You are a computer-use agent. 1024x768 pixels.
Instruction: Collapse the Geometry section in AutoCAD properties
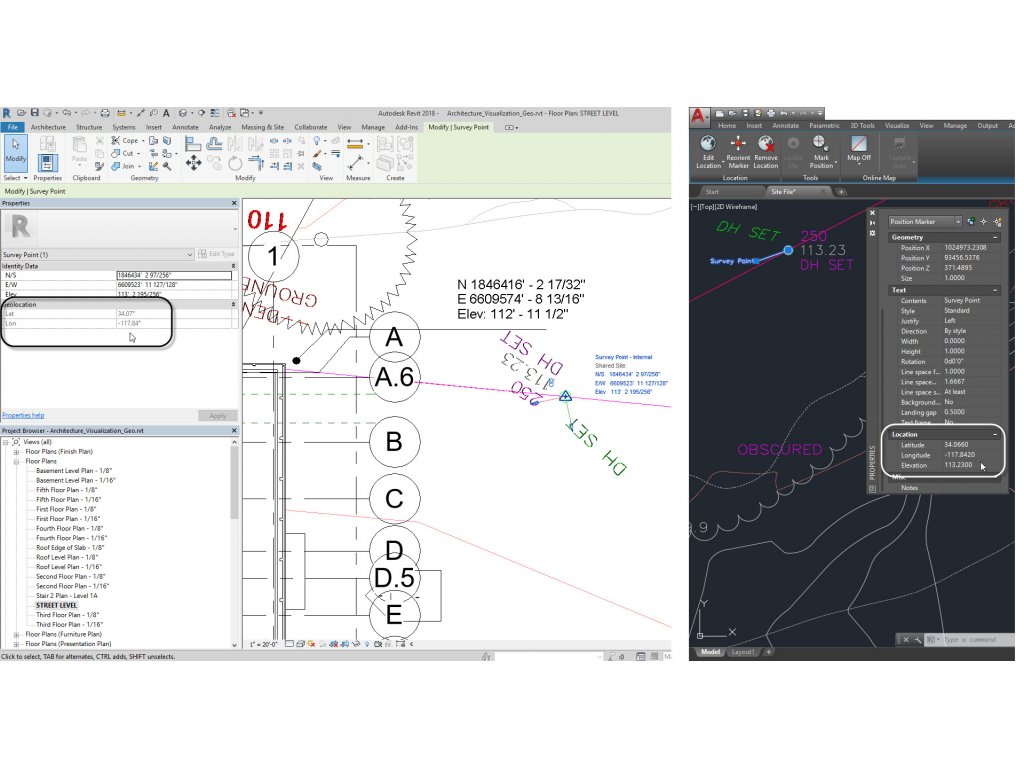995,237
